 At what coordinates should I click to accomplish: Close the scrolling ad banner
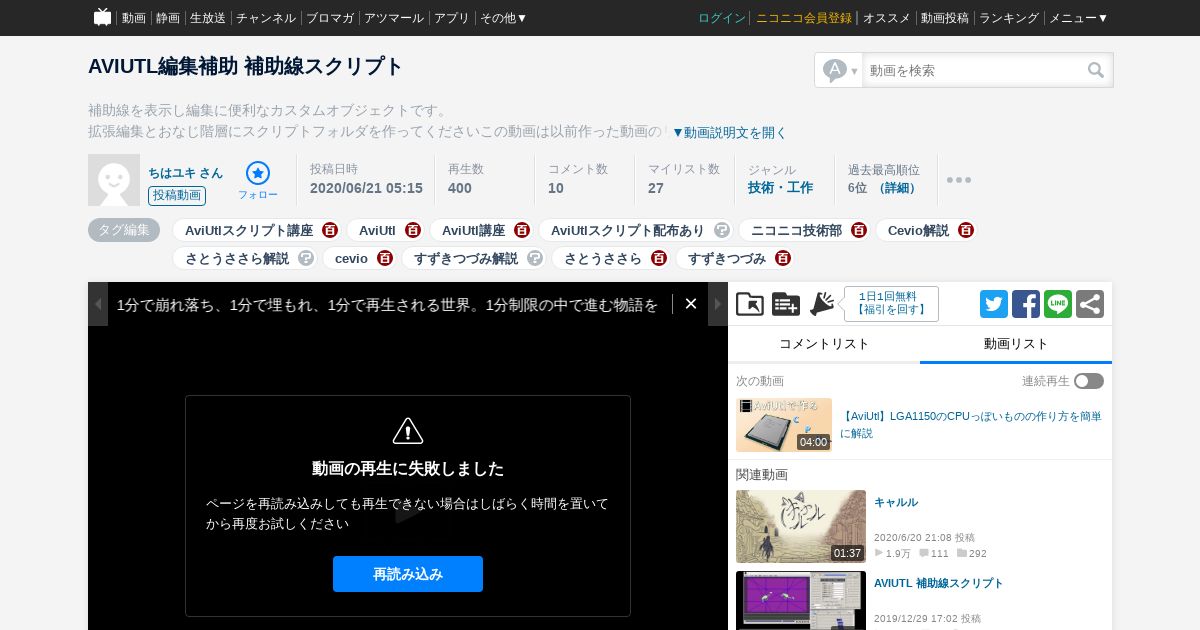691,304
